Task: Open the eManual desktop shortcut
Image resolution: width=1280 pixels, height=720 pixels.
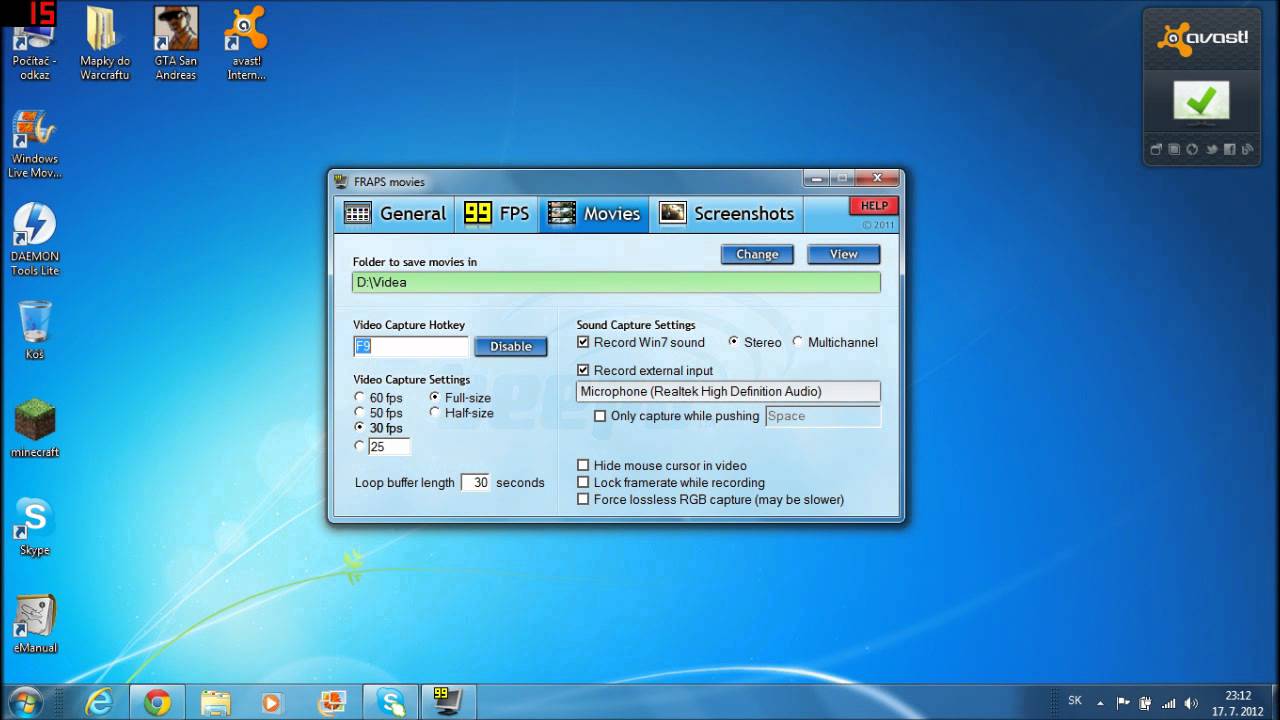Action: point(35,625)
